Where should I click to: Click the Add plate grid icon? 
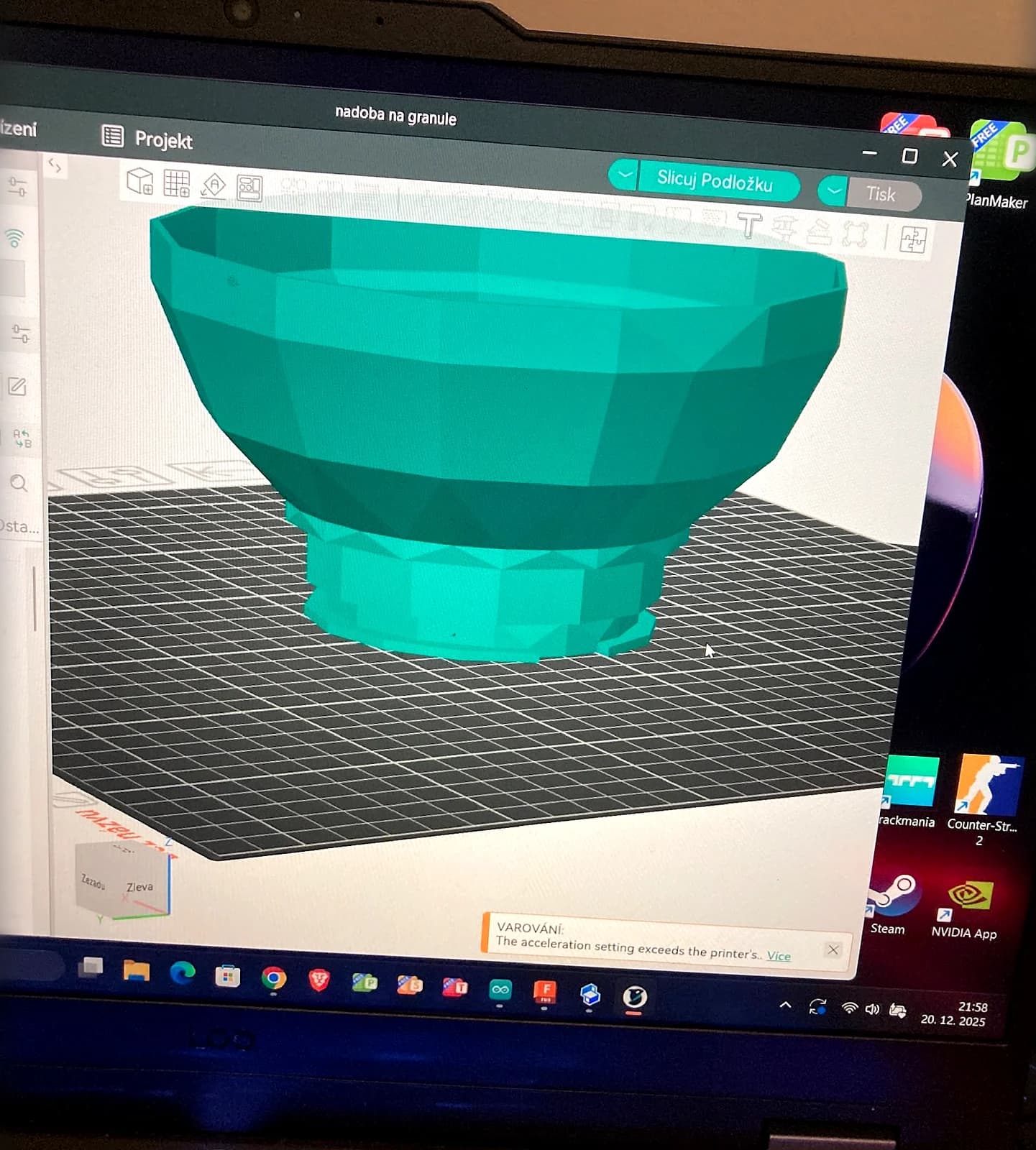tap(176, 183)
